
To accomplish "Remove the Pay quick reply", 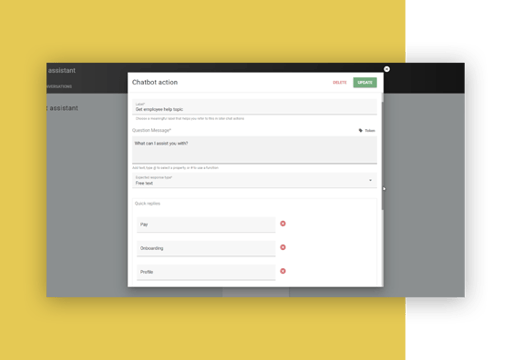I will 283,224.
